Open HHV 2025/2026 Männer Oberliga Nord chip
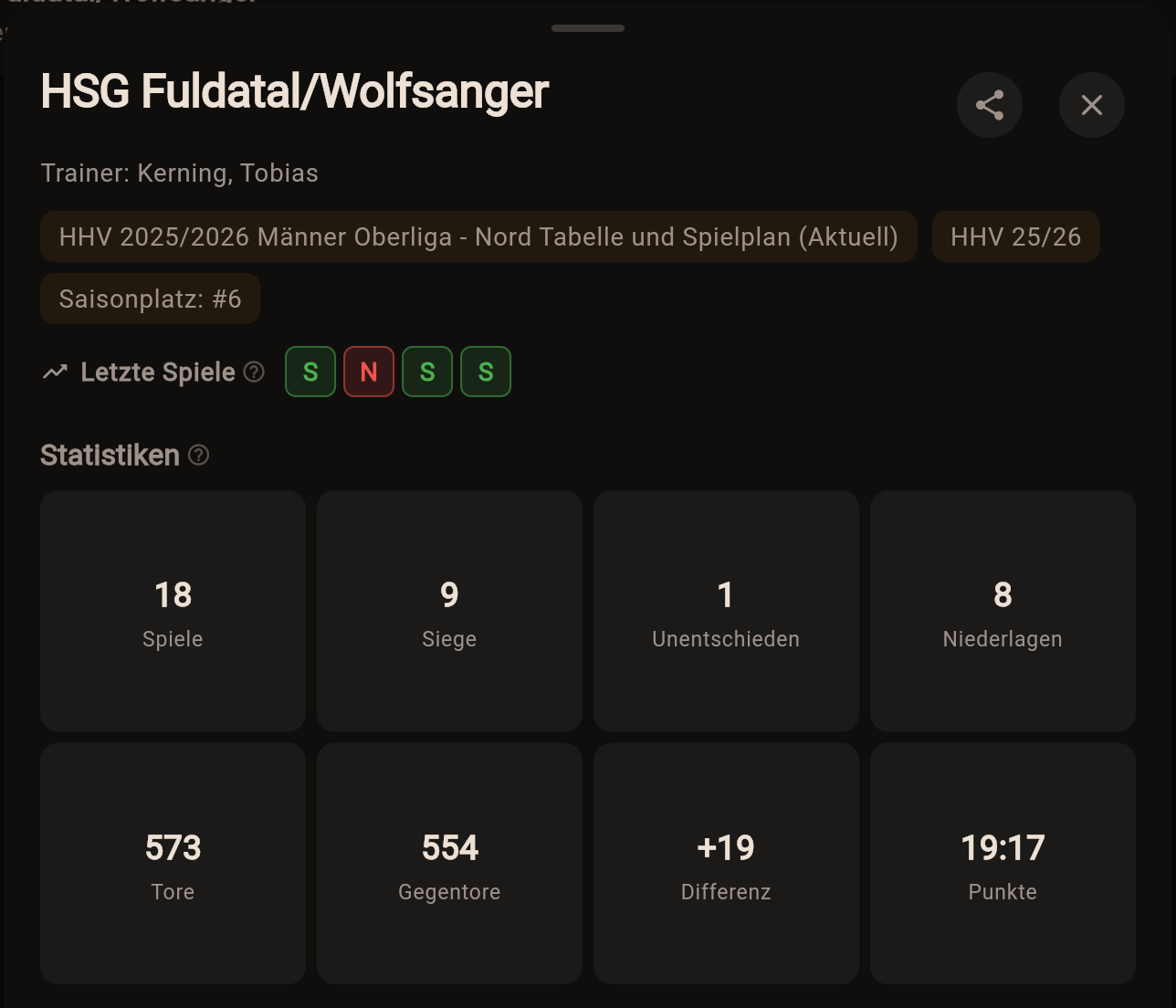This screenshot has width=1176, height=1008. click(x=478, y=236)
